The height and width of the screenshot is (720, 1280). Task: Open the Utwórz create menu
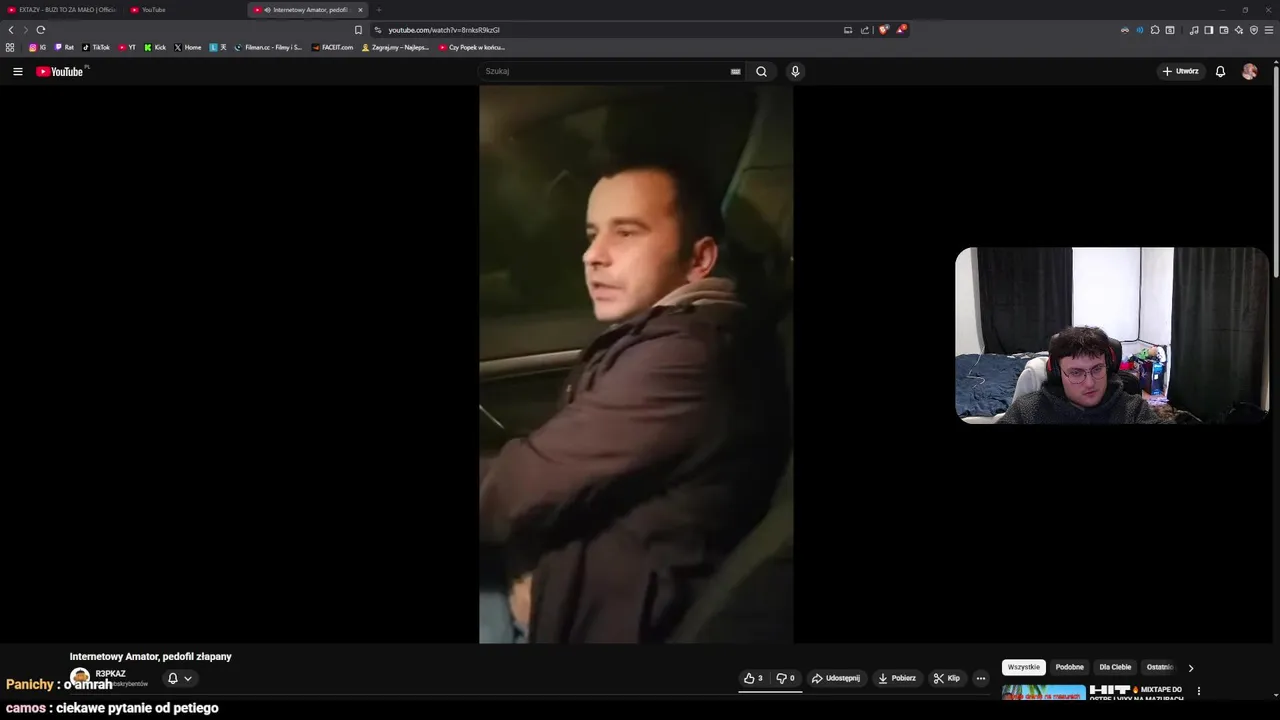(1180, 71)
